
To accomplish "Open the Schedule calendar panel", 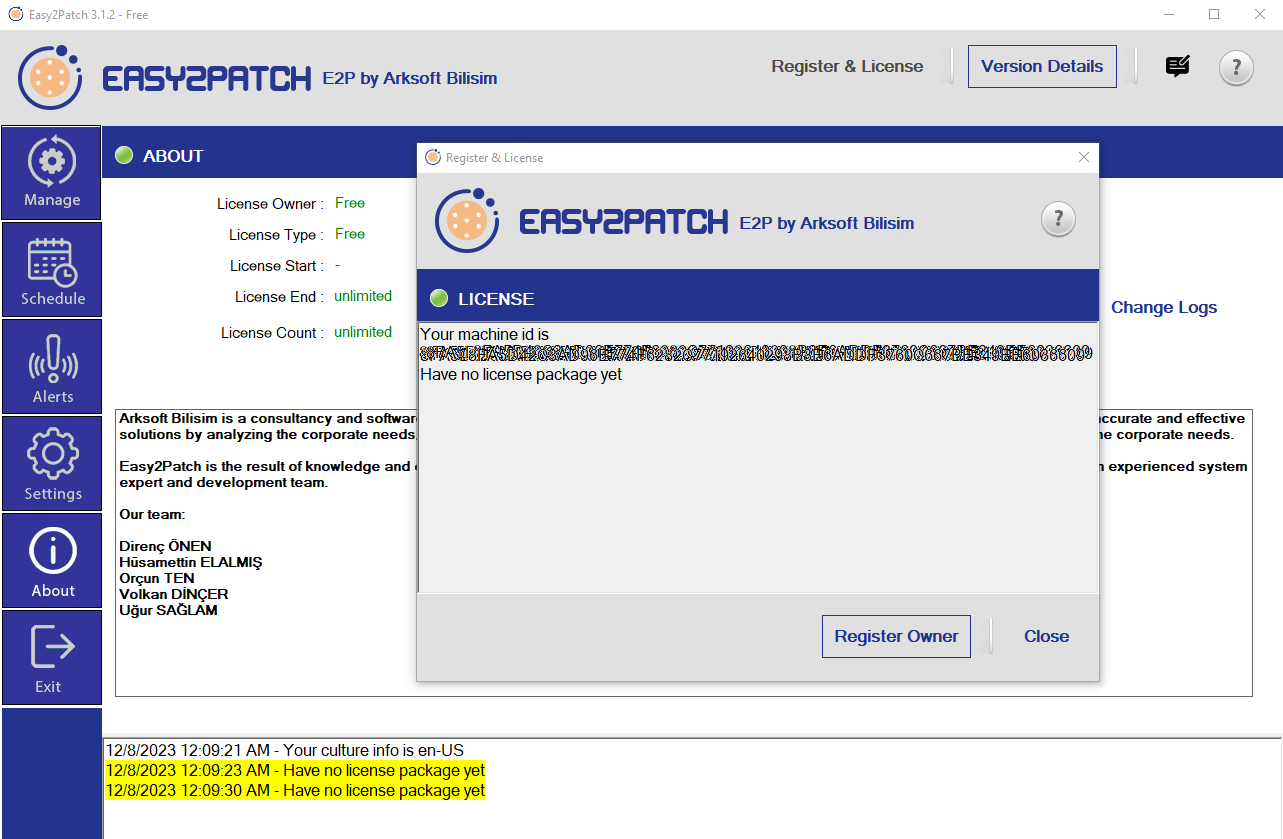I will click(x=52, y=270).
